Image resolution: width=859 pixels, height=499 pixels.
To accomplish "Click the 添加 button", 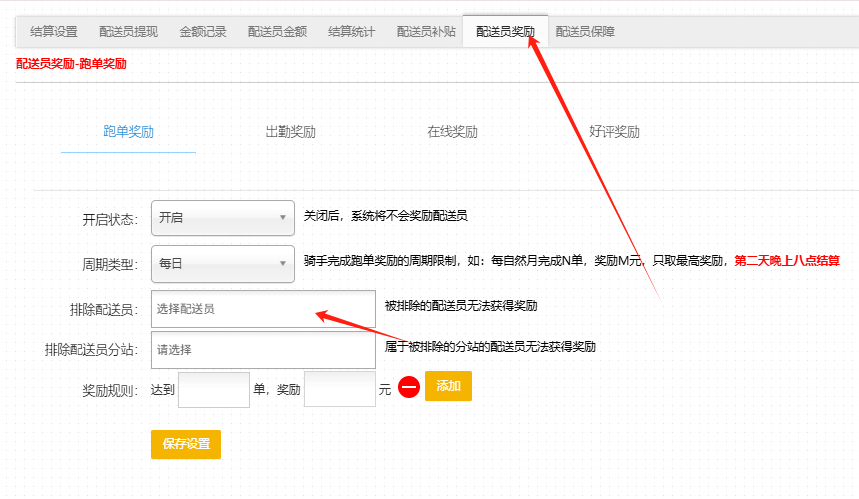I will (448, 386).
